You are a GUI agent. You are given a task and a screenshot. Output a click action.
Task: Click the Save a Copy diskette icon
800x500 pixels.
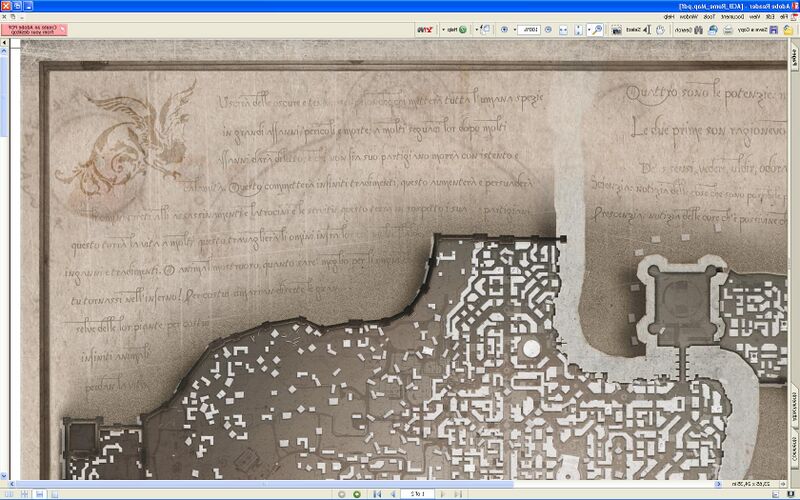point(773,30)
